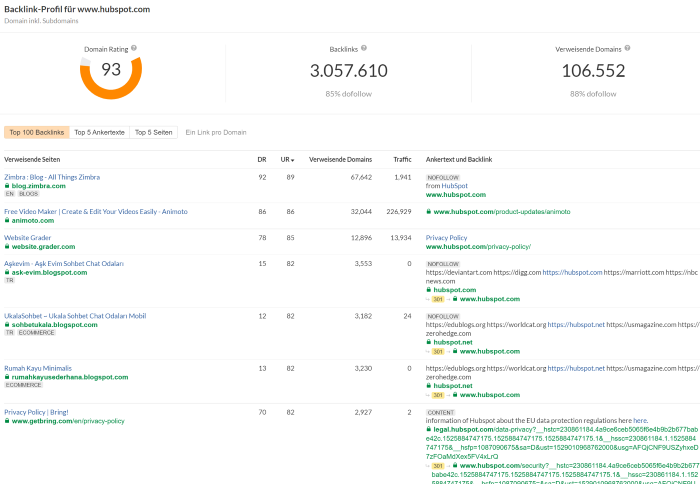
Task: Click https://hubspot.com anchor in Aşkevim row
Action: click(x=572, y=272)
